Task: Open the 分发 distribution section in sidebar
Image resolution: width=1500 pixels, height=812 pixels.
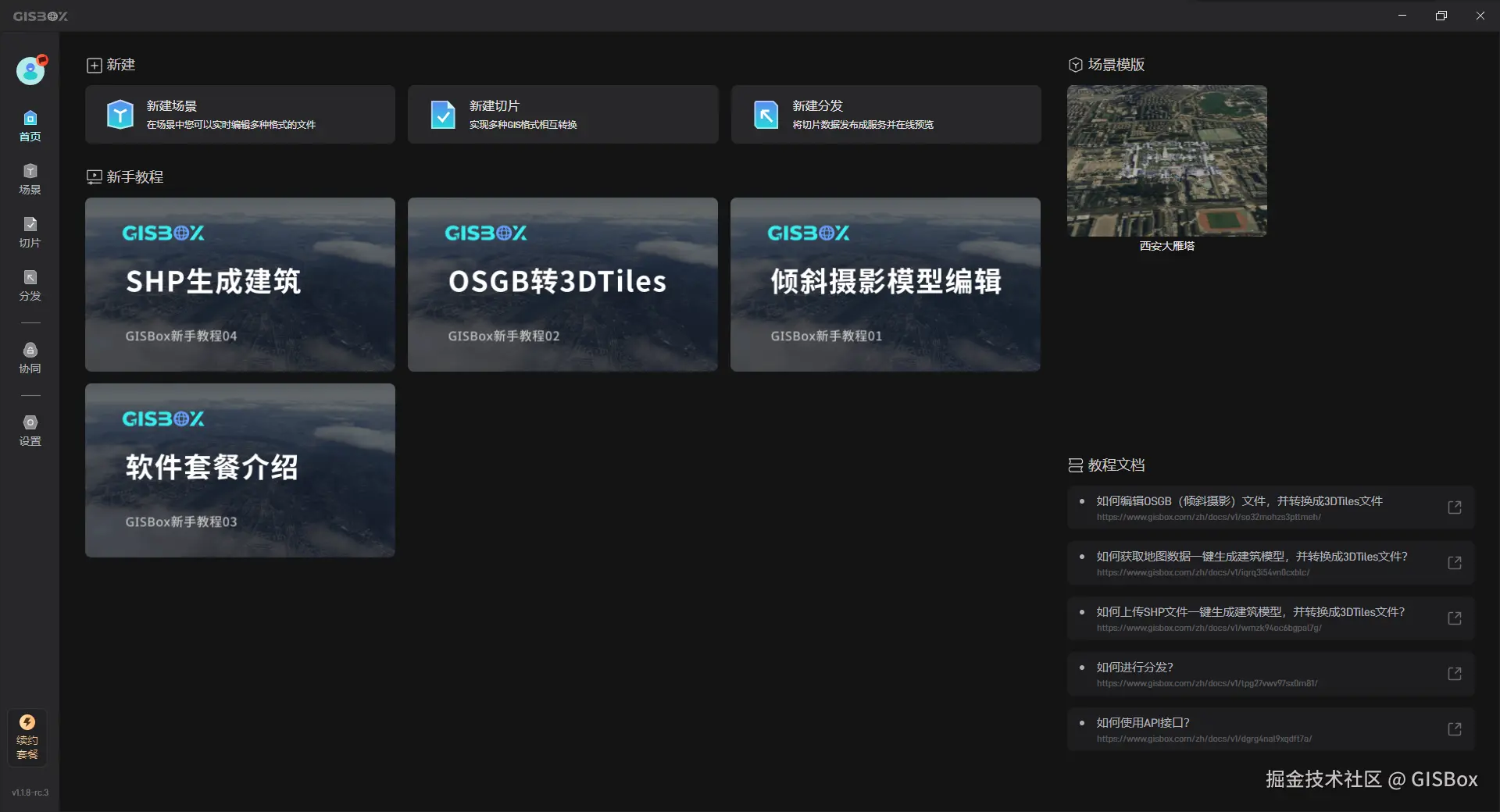Action: pyautogui.click(x=30, y=286)
